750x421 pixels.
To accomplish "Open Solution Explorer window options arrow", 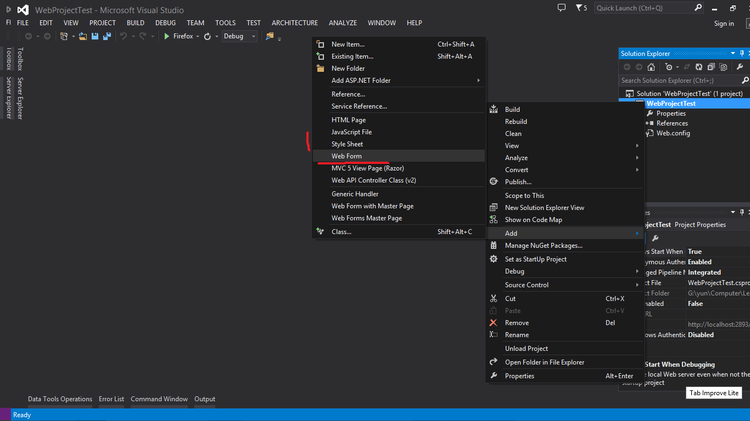I will click(733, 54).
